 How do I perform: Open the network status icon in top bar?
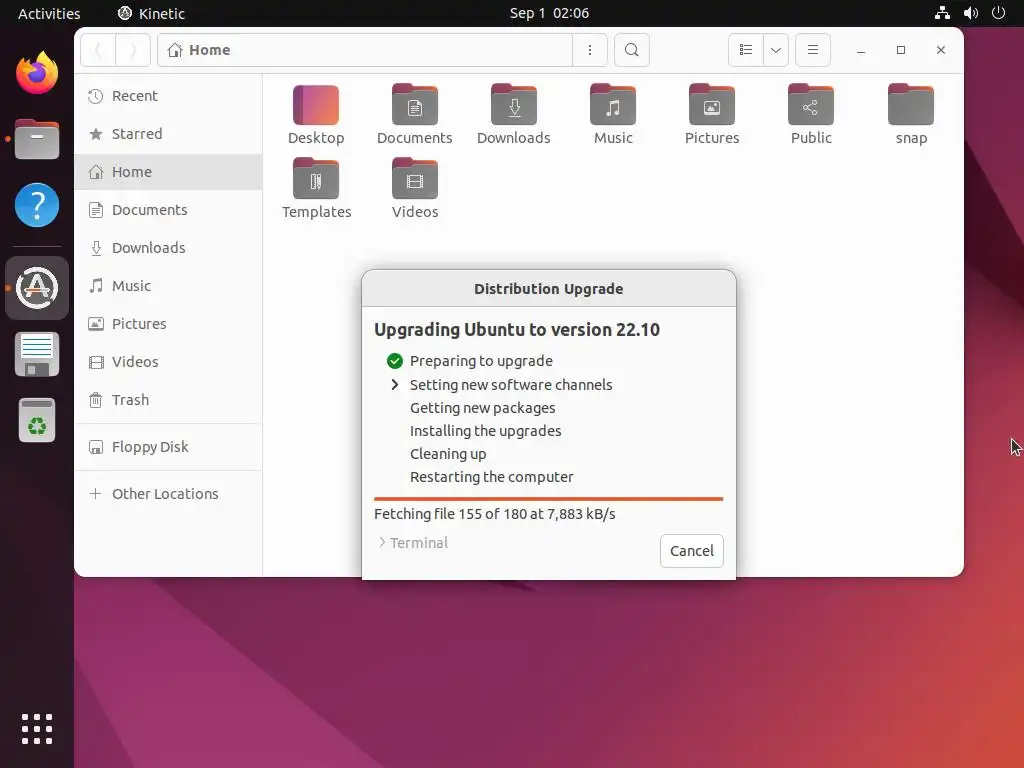942,13
